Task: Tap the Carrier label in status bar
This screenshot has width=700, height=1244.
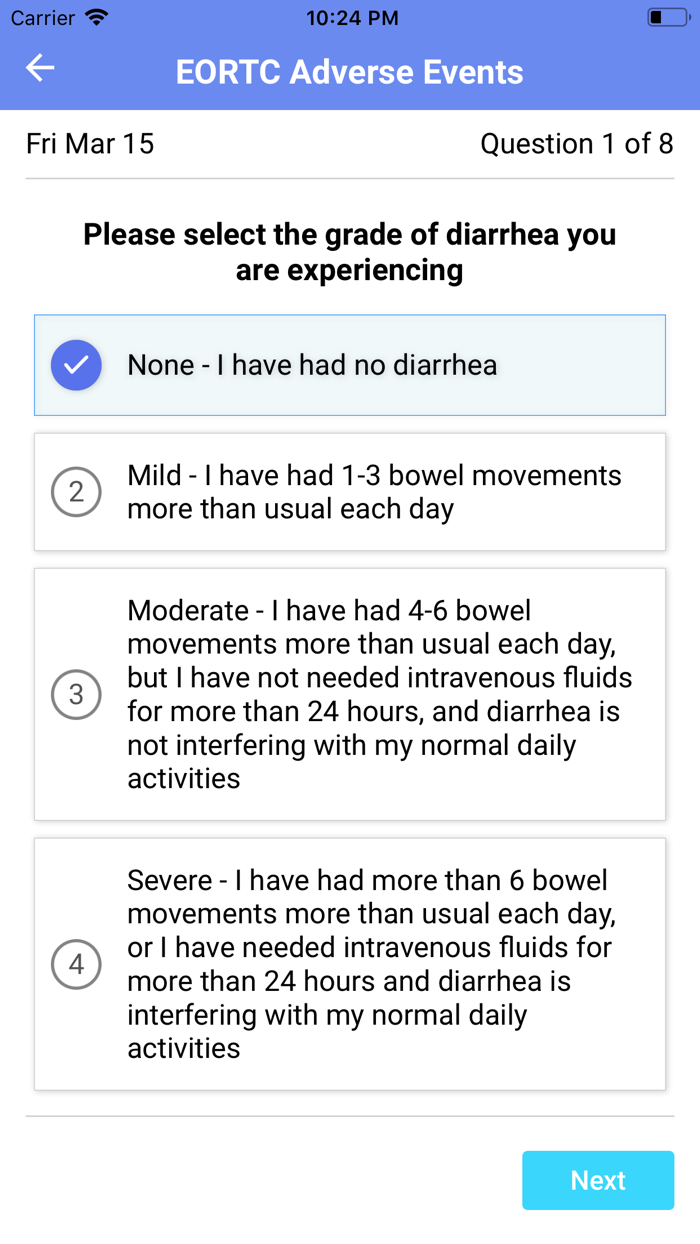Action: (43, 18)
